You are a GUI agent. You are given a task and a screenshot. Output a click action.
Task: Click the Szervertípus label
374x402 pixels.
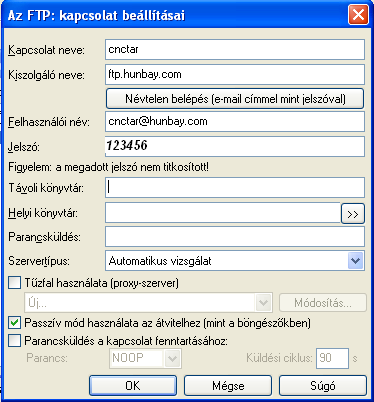point(39,261)
